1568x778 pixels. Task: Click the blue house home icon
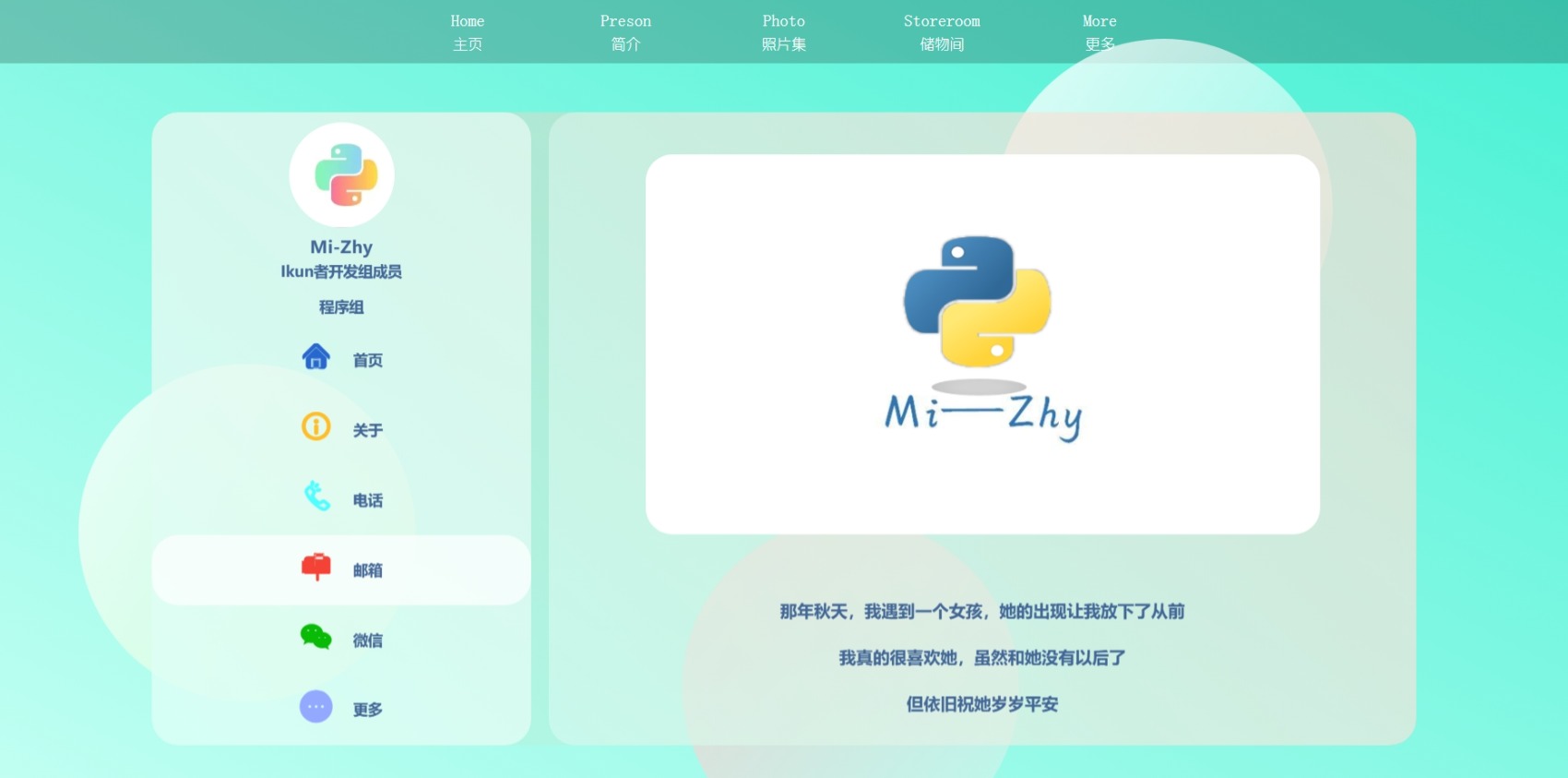(315, 357)
